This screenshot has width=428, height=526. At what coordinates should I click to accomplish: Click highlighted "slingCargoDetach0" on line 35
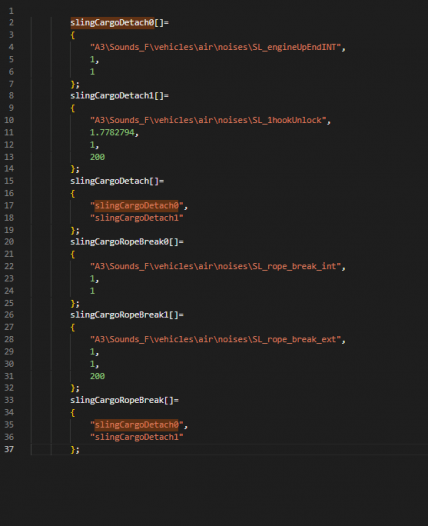[137, 425]
